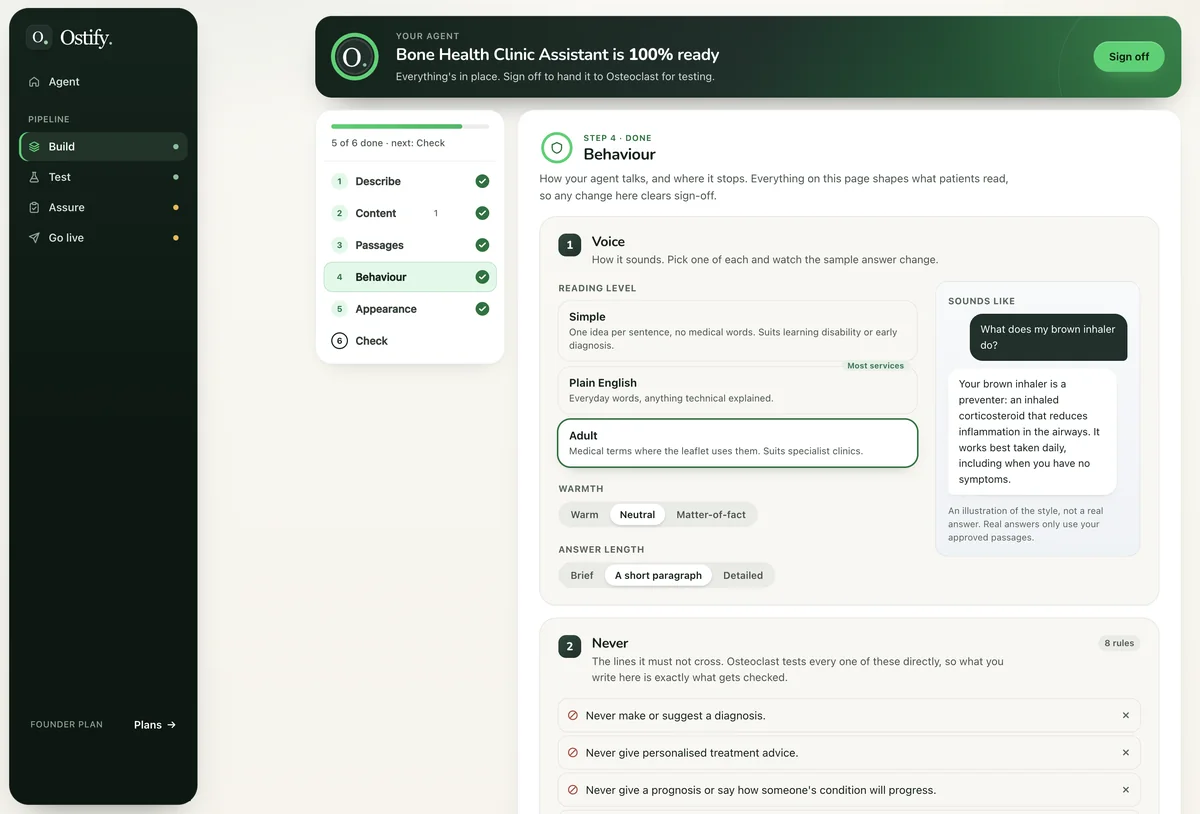Click the Content step count '1'
The image size is (1200, 814).
pos(436,213)
